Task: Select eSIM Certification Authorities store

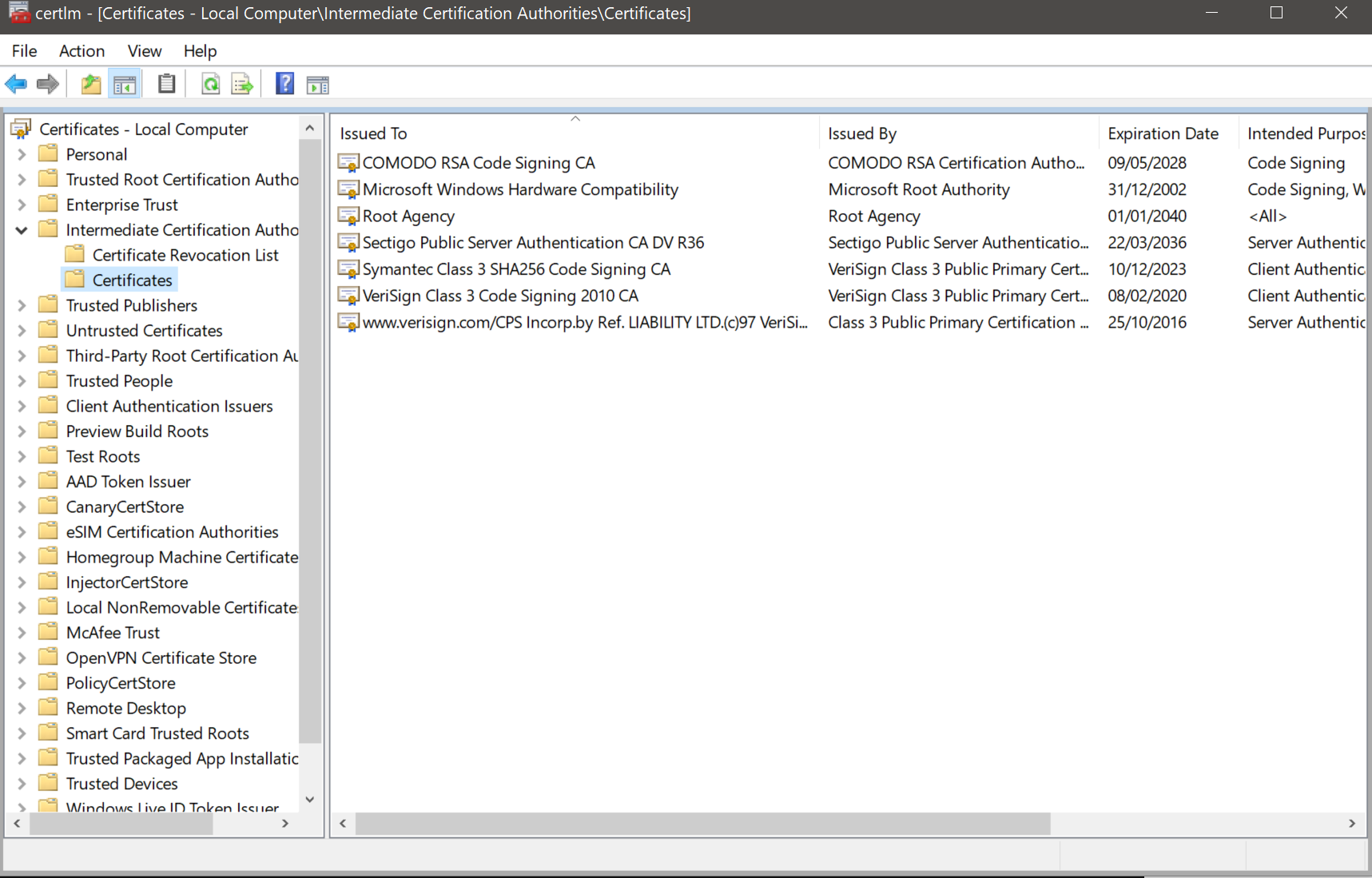Action: (x=173, y=532)
